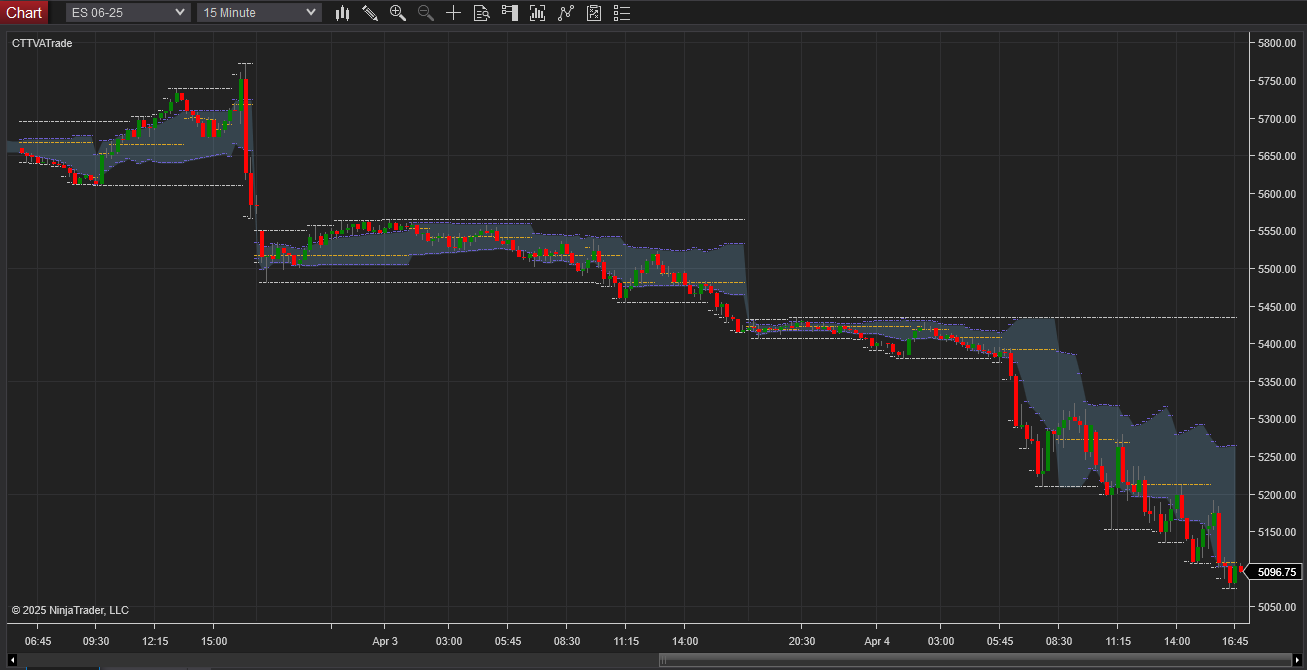
Task: Open the data series bars icon
Action: click(x=538, y=13)
